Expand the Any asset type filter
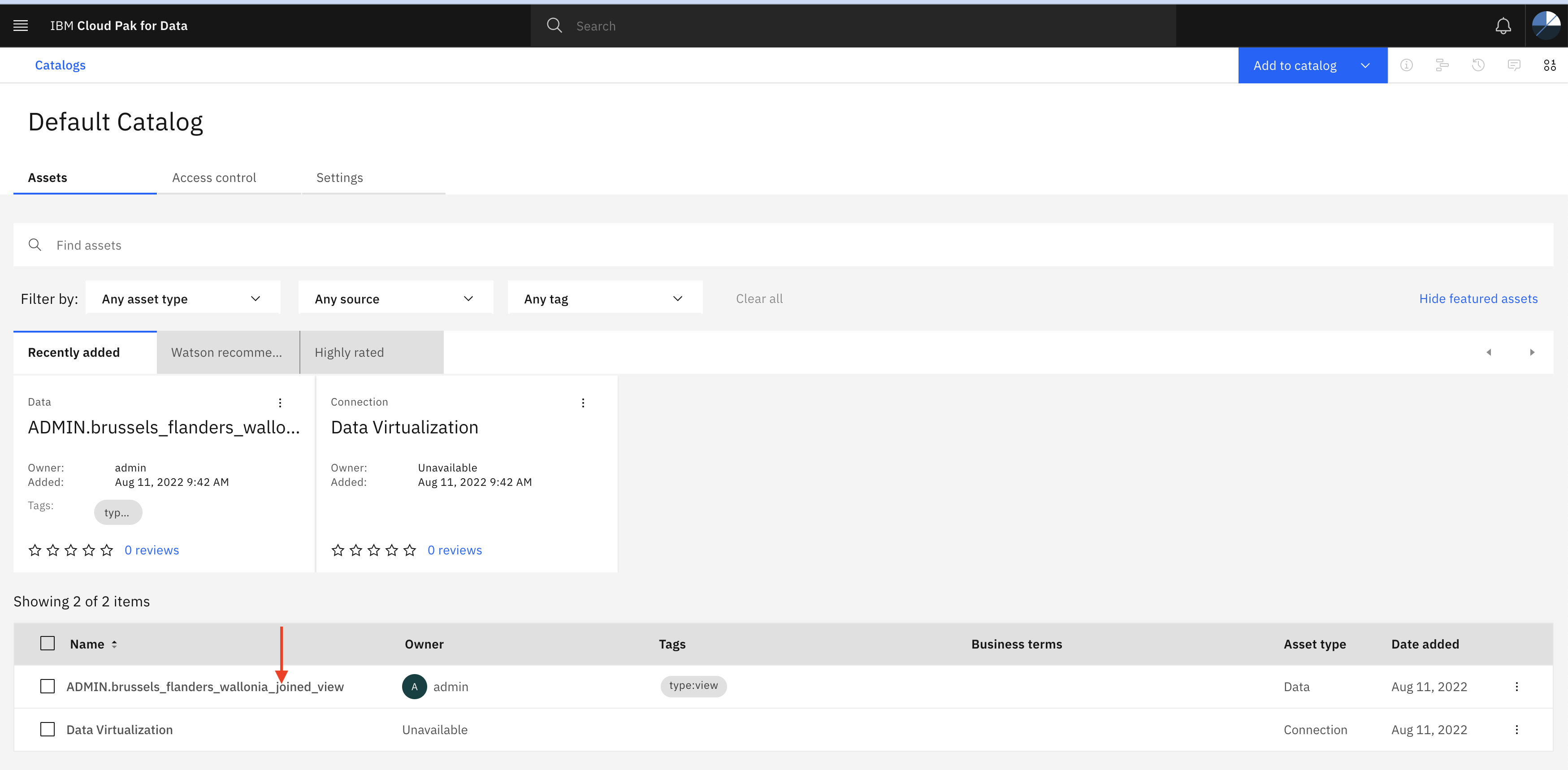1568x770 pixels. tap(182, 298)
